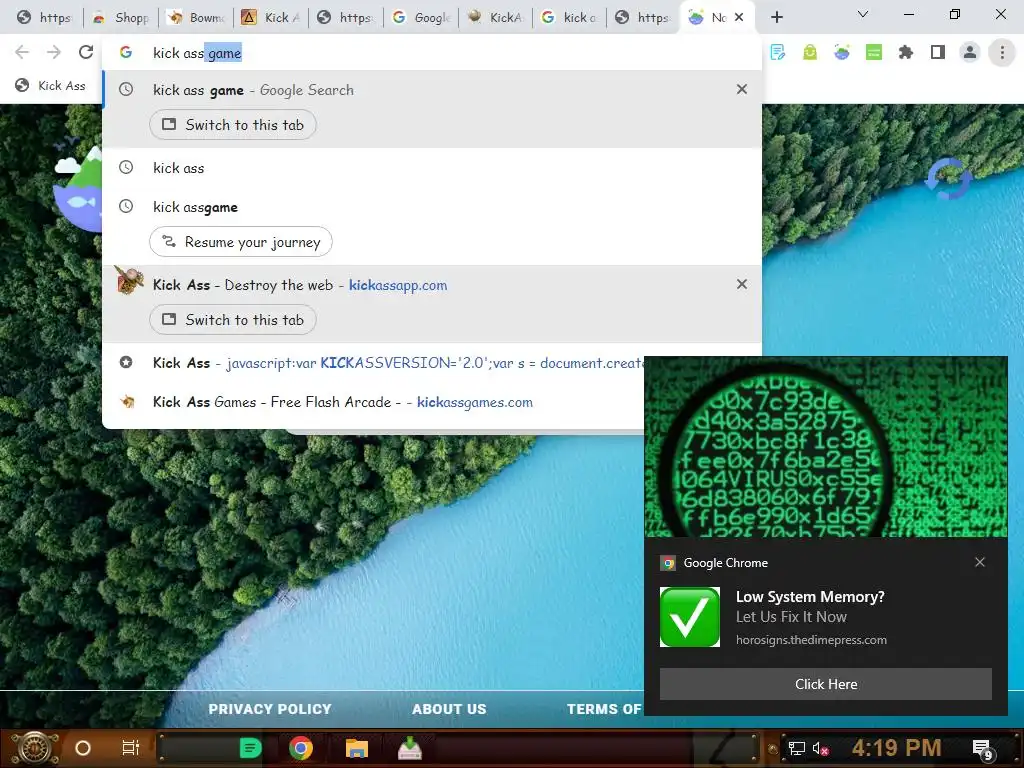Image resolution: width=1024 pixels, height=768 pixels.
Task: Open the green notes app on taskbar
Action: click(250, 748)
